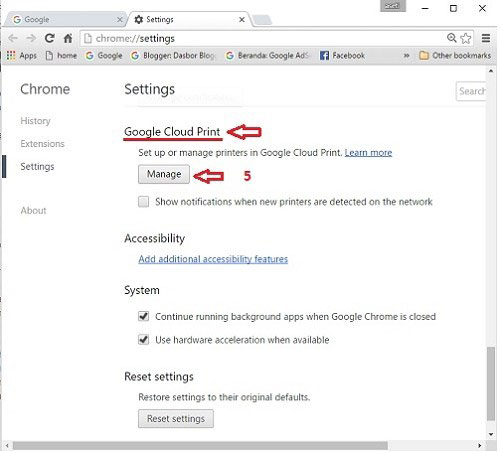500x452 pixels.
Task: Uncheck continue running background apps
Action: tap(144, 316)
